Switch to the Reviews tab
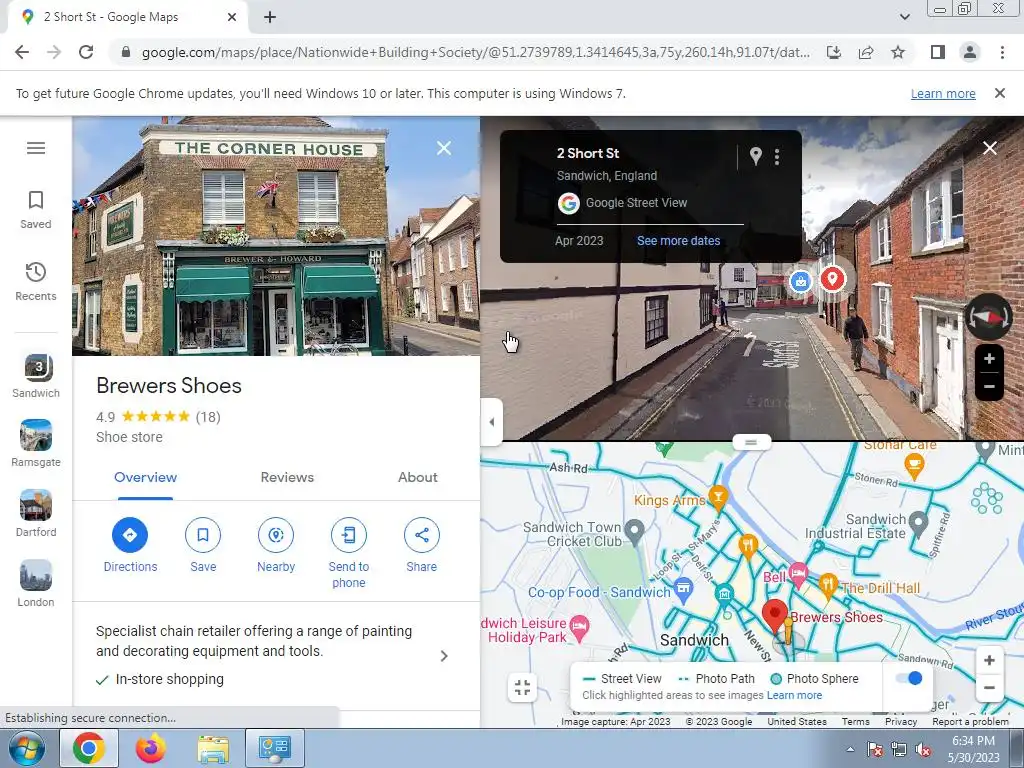Viewport: 1024px width, 768px height. click(287, 477)
